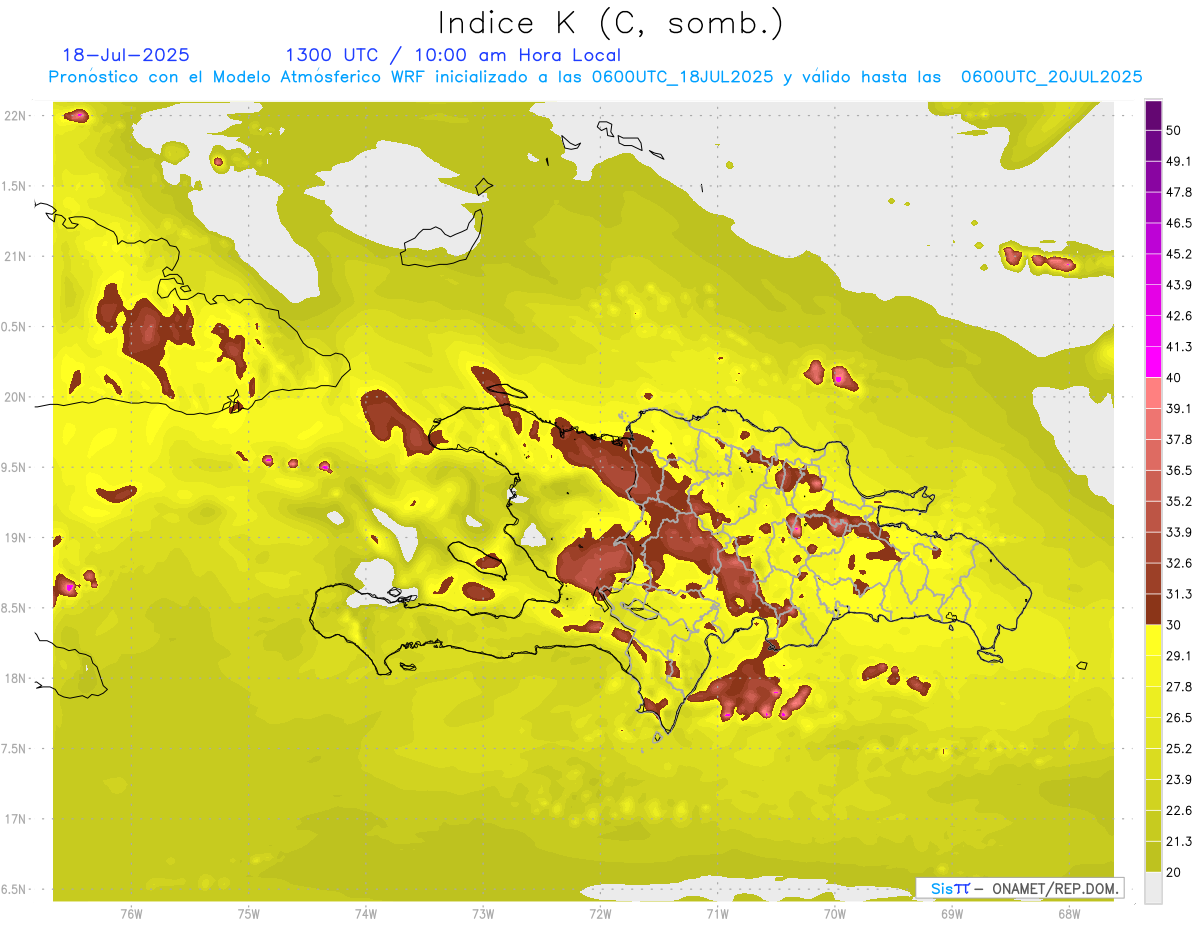Click the legend value "26.5"
Image resolution: width=1200 pixels, height=927 pixels.
(1179, 717)
